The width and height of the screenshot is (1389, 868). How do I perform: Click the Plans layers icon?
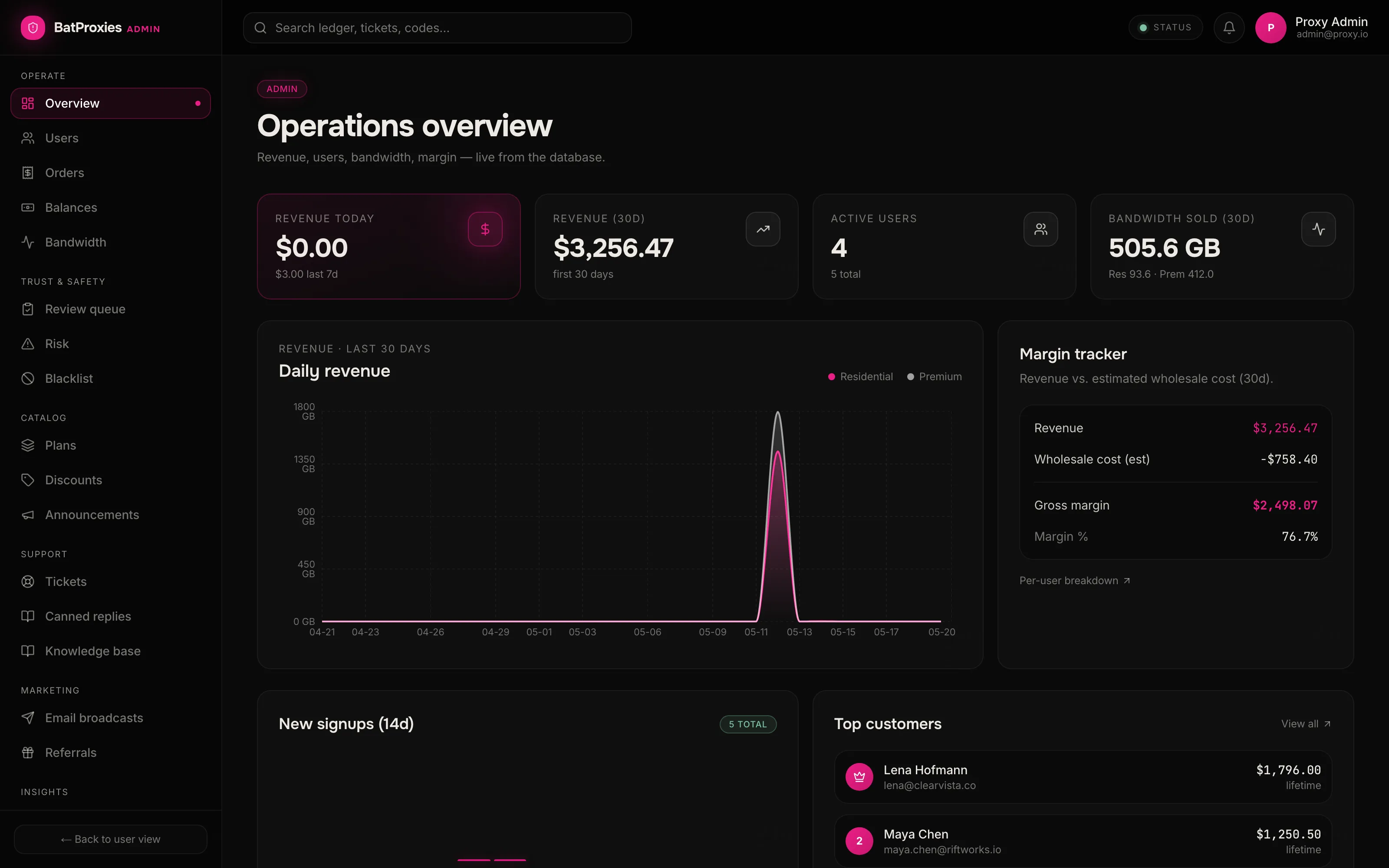[x=27, y=445]
